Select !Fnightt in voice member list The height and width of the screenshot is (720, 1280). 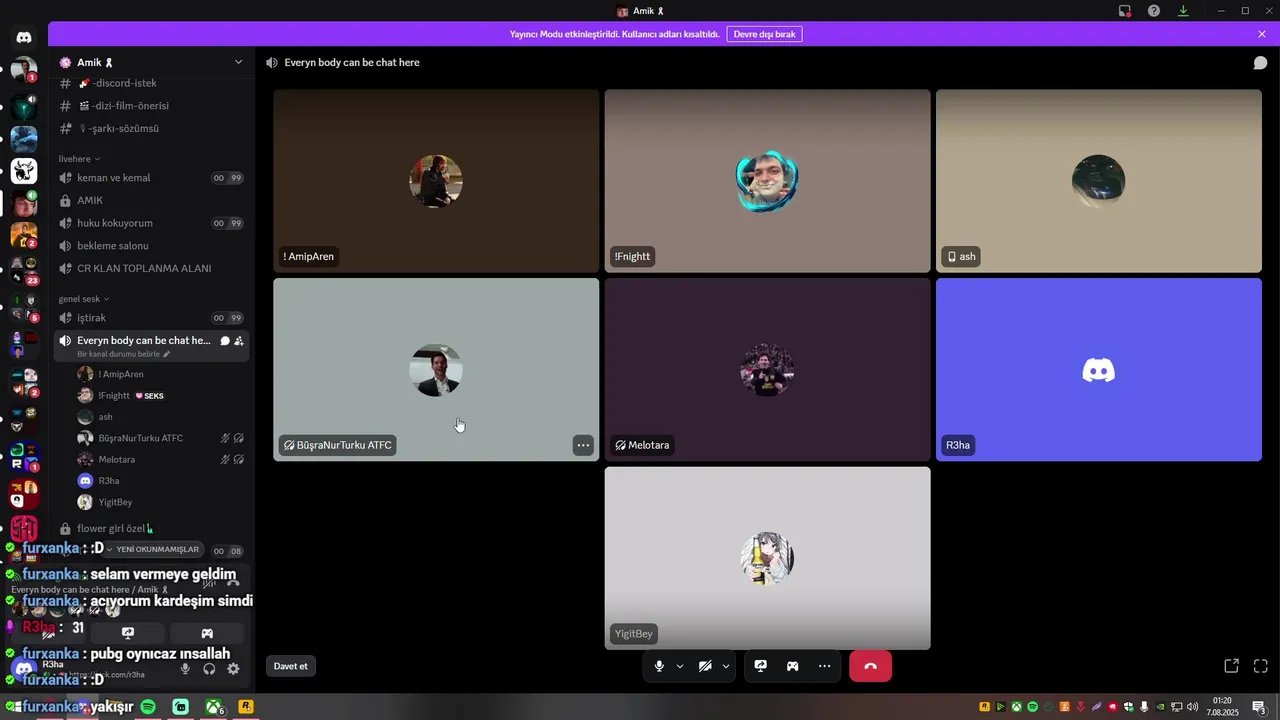point(160,396)
